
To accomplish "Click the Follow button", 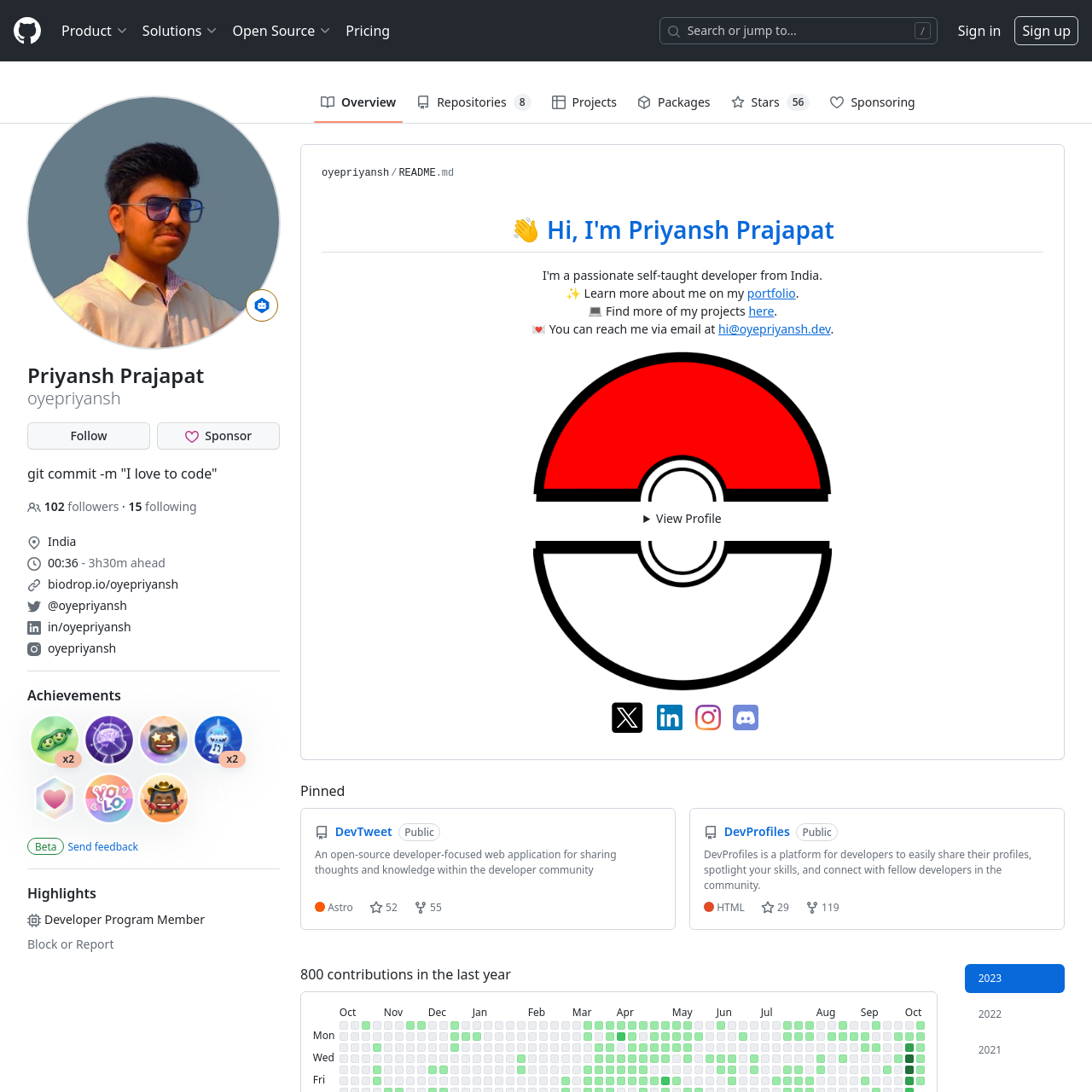I will [x=88, y=436].
